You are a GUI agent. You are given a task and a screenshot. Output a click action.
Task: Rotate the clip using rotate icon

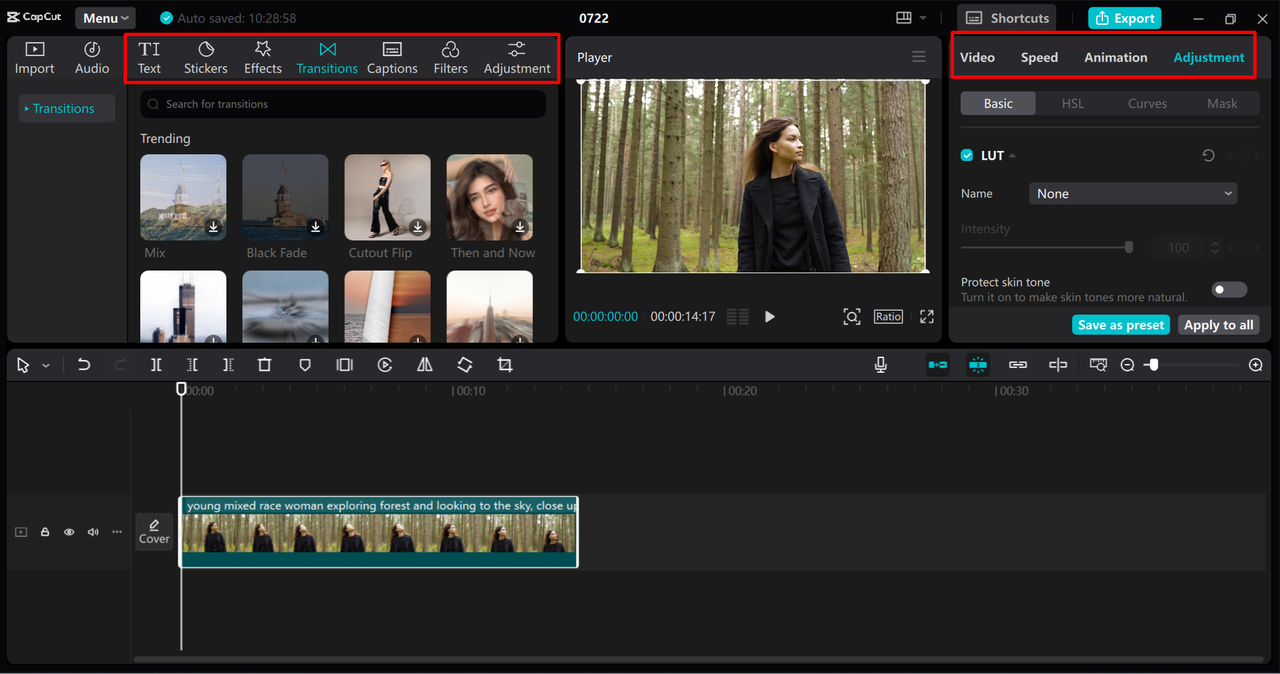465,365
